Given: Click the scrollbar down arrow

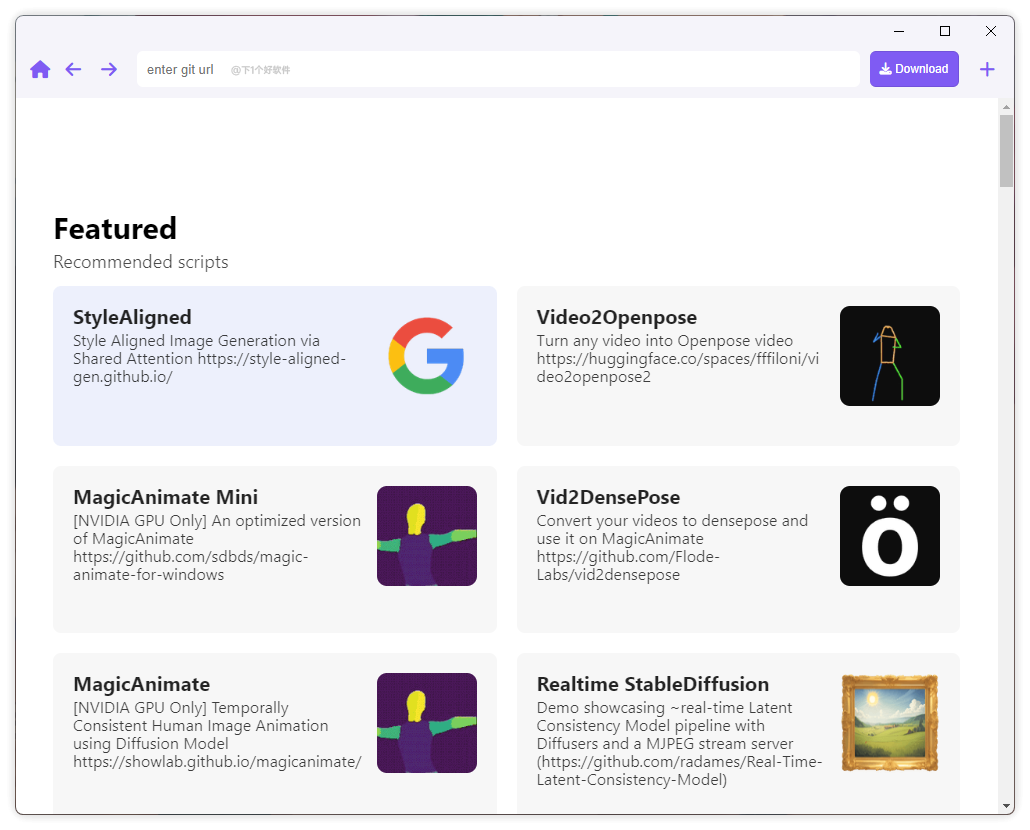Looking at the screenshot, I should 1006,806.
